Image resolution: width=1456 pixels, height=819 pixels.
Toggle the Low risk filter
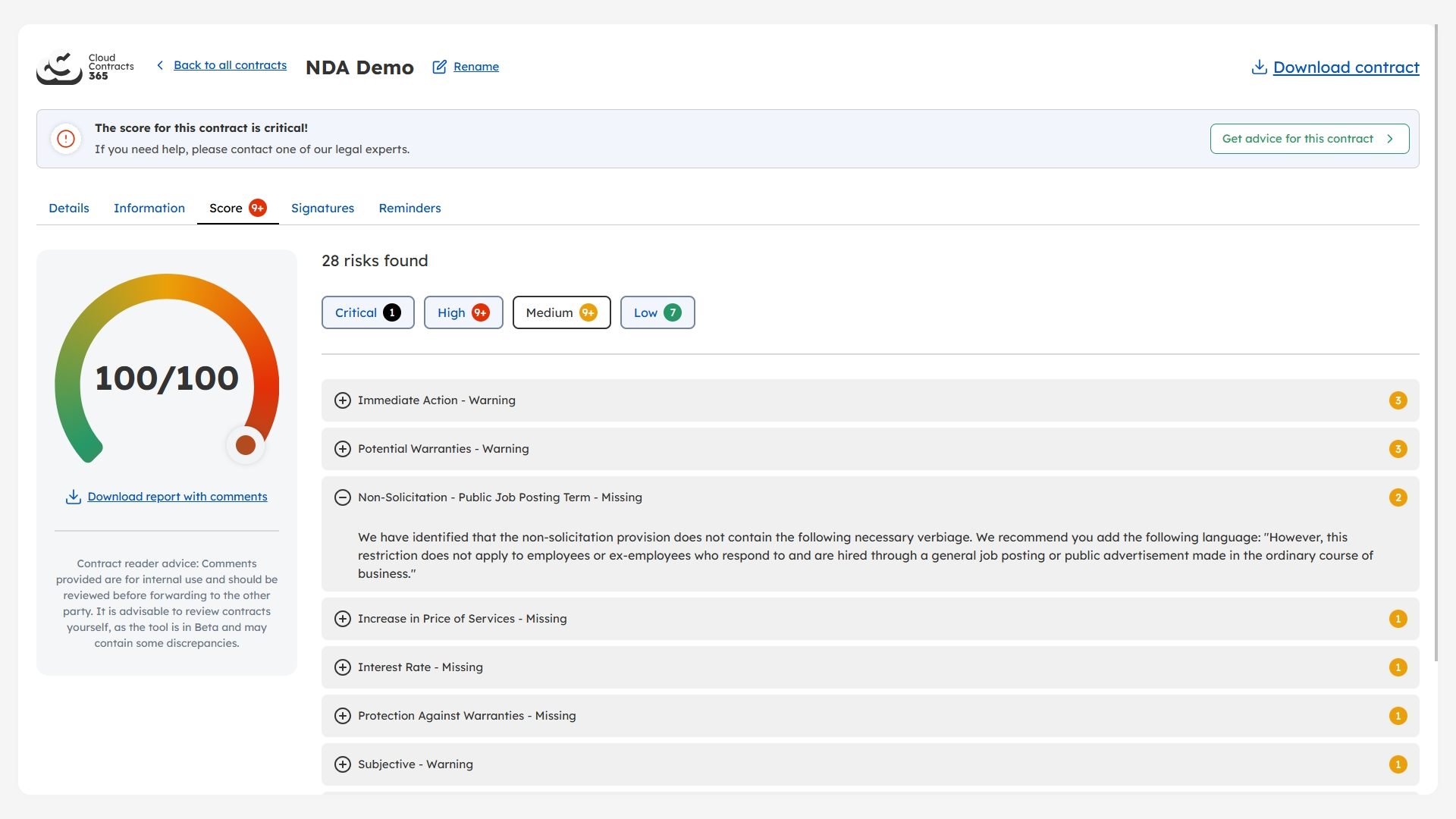click(x=657, y=312)
